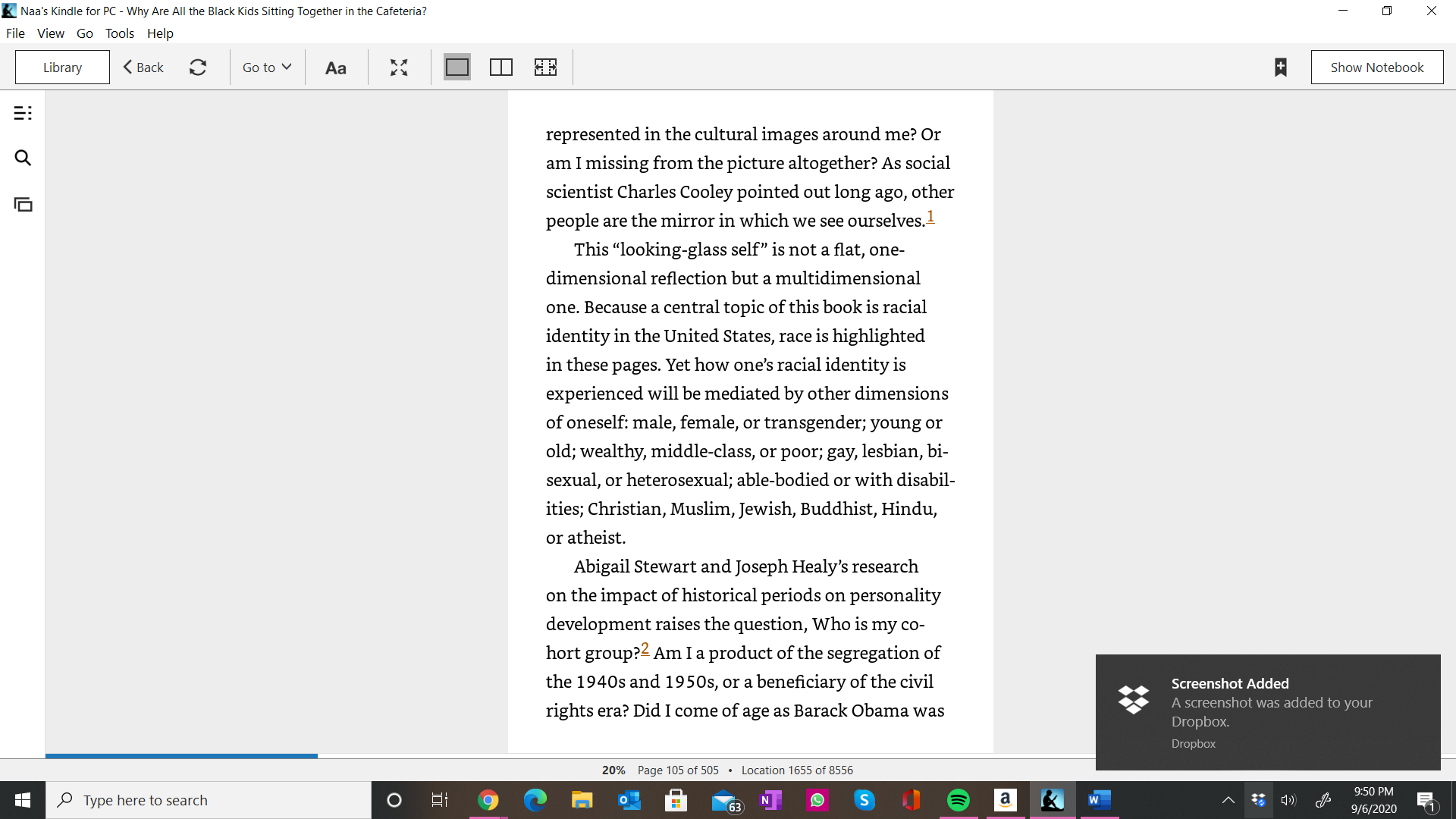Click the Windows taskbar search field
The height and width of the screenshot is (819, 1456).
click(x=209, y=800)
